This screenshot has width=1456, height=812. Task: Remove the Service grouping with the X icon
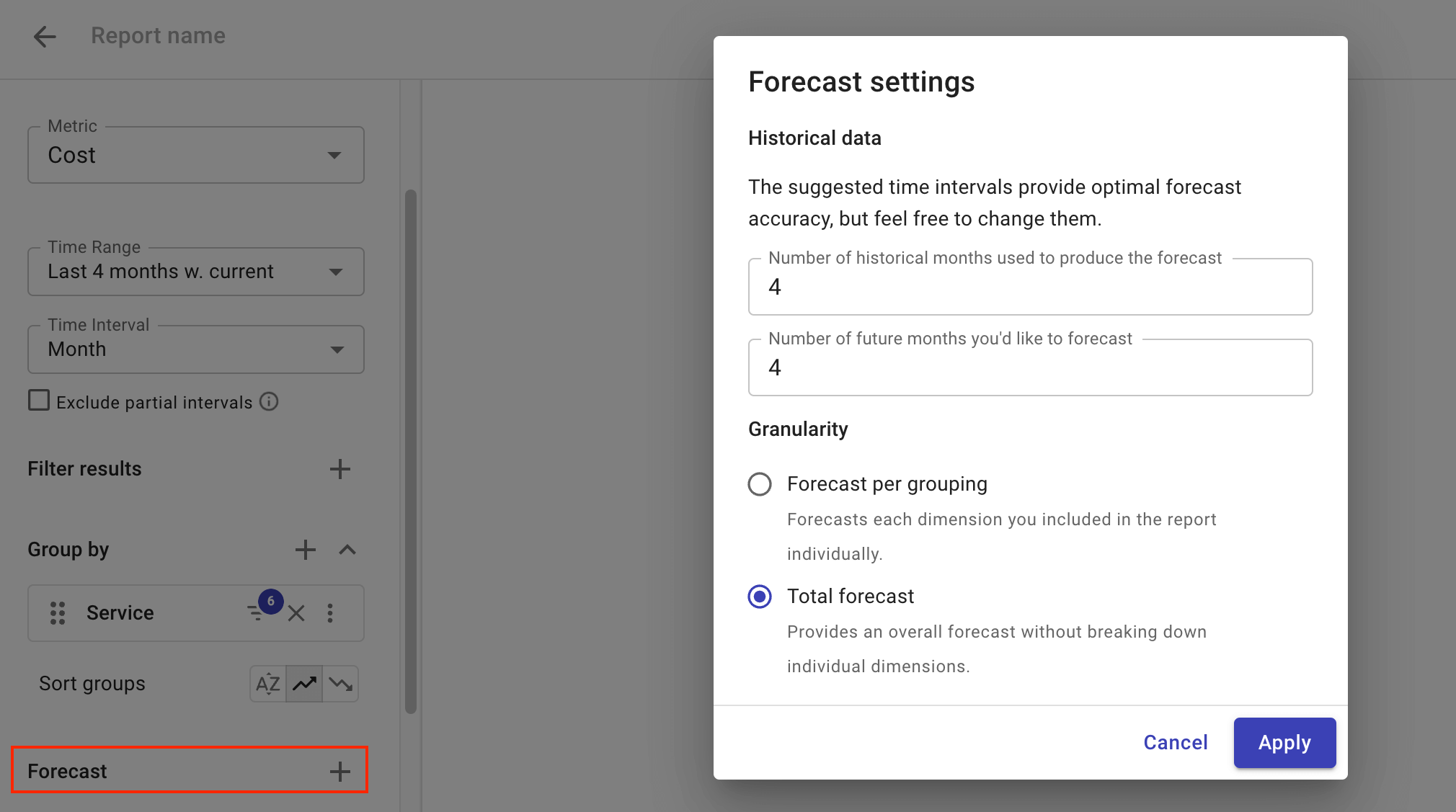coord(296,613)
